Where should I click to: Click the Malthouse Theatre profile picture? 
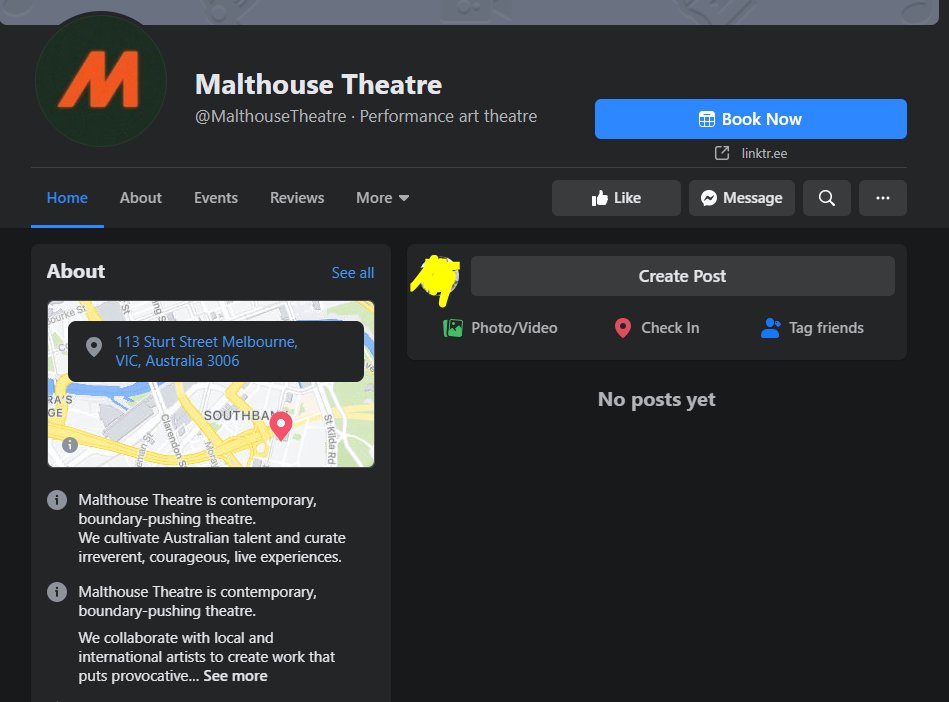click(x=100, y=80)
